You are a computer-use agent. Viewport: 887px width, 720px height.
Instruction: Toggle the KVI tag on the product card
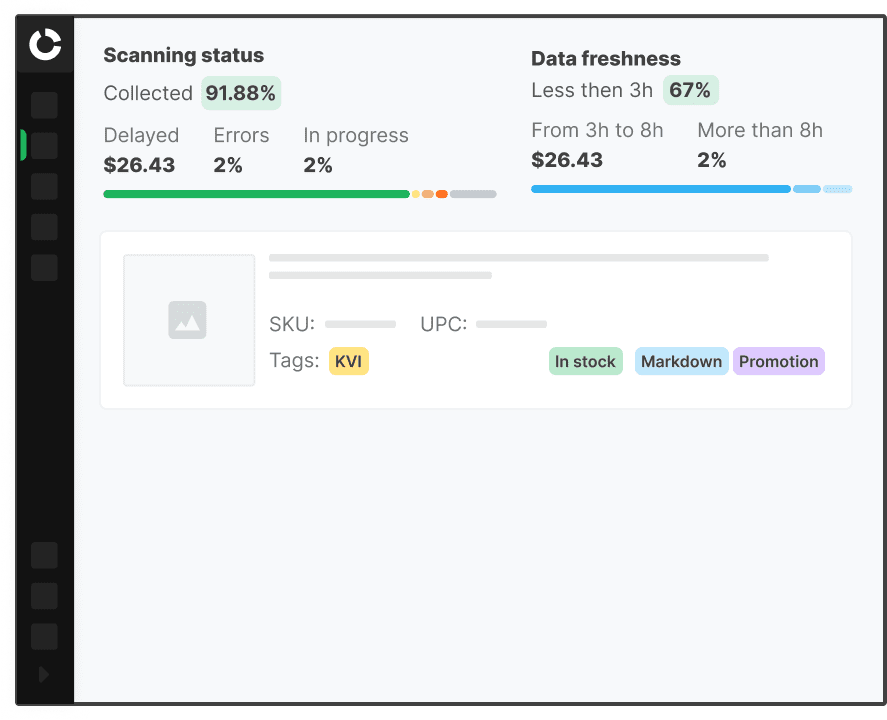(x=348, y=361)
